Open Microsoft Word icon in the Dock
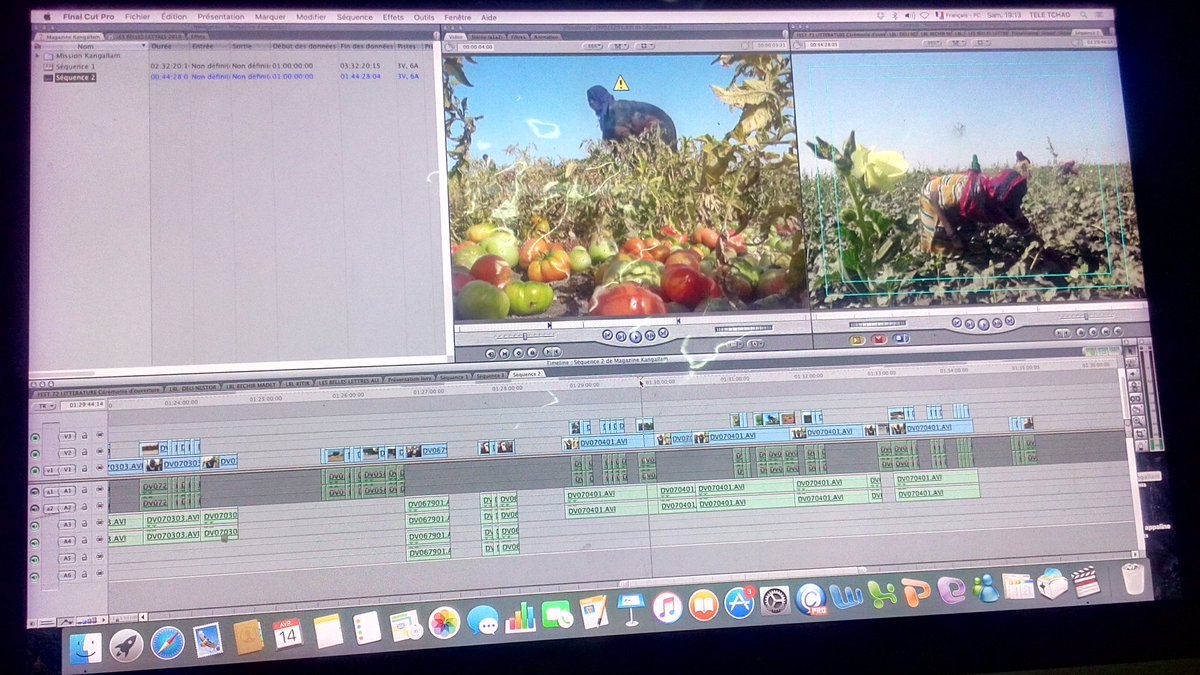Screen dimensions: 1200x675 846,596
